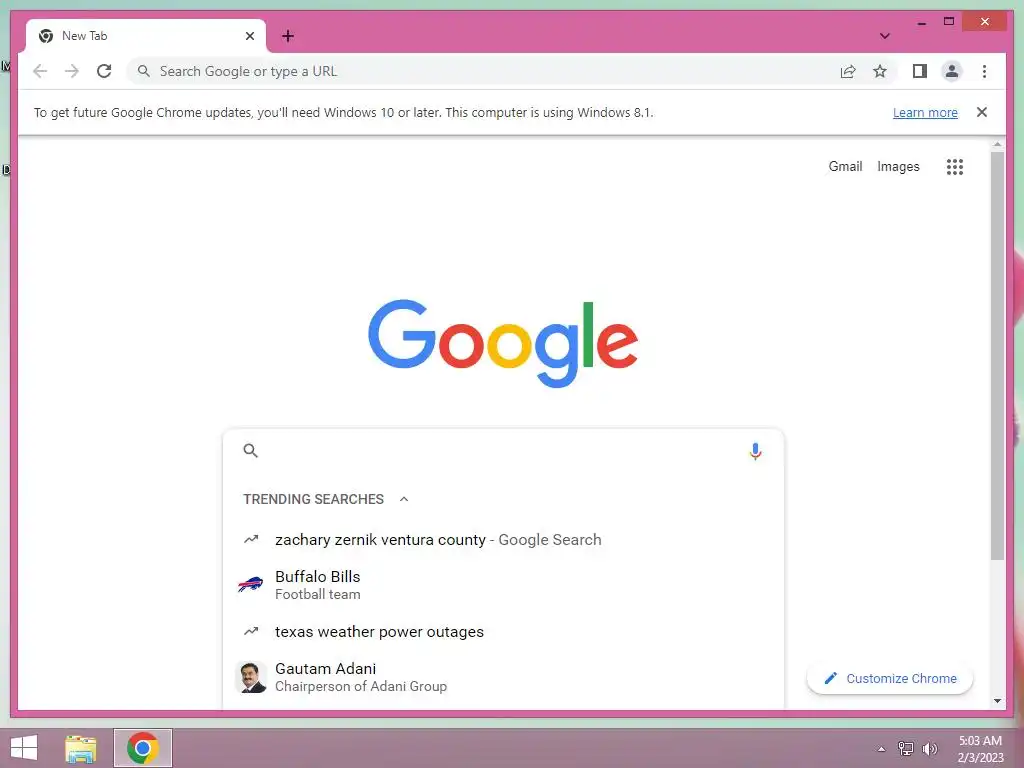Click the scrollbar up arrow
Screen dimensions: 1024x768
(997, 144)
